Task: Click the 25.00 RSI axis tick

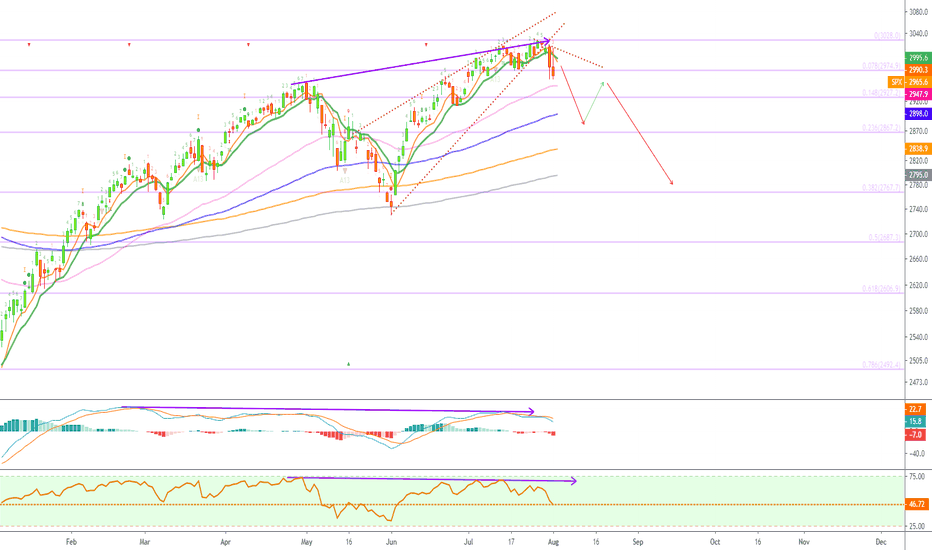Action: coord(917,526)
